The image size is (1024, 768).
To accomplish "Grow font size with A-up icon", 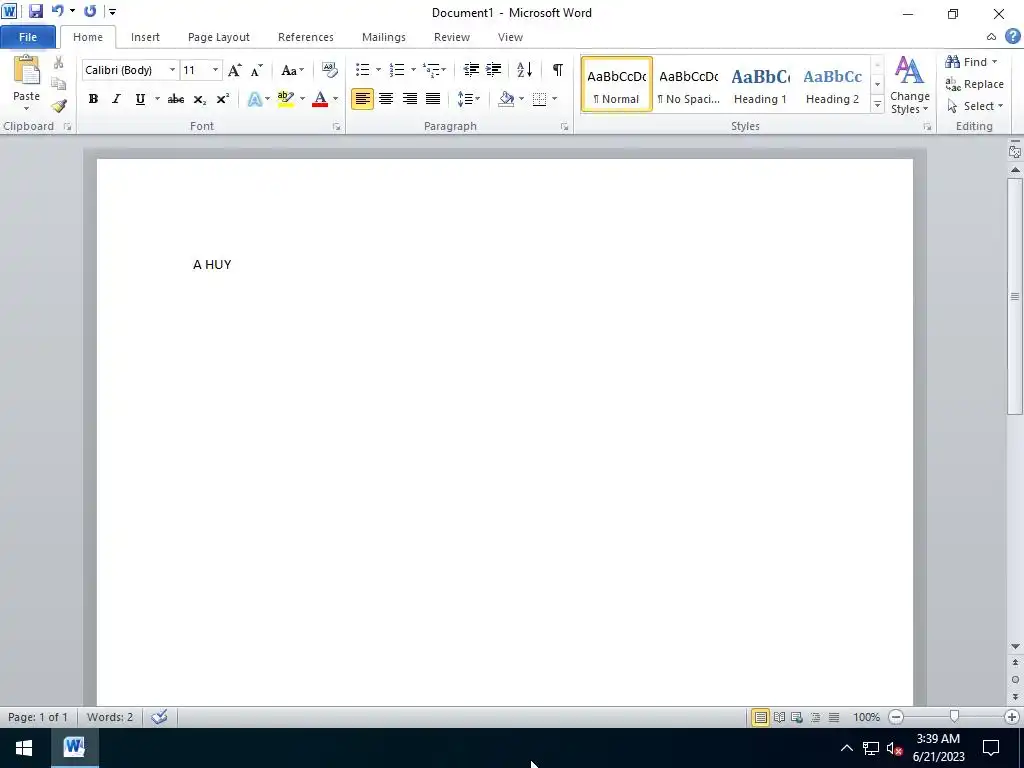I will [234, 70].
